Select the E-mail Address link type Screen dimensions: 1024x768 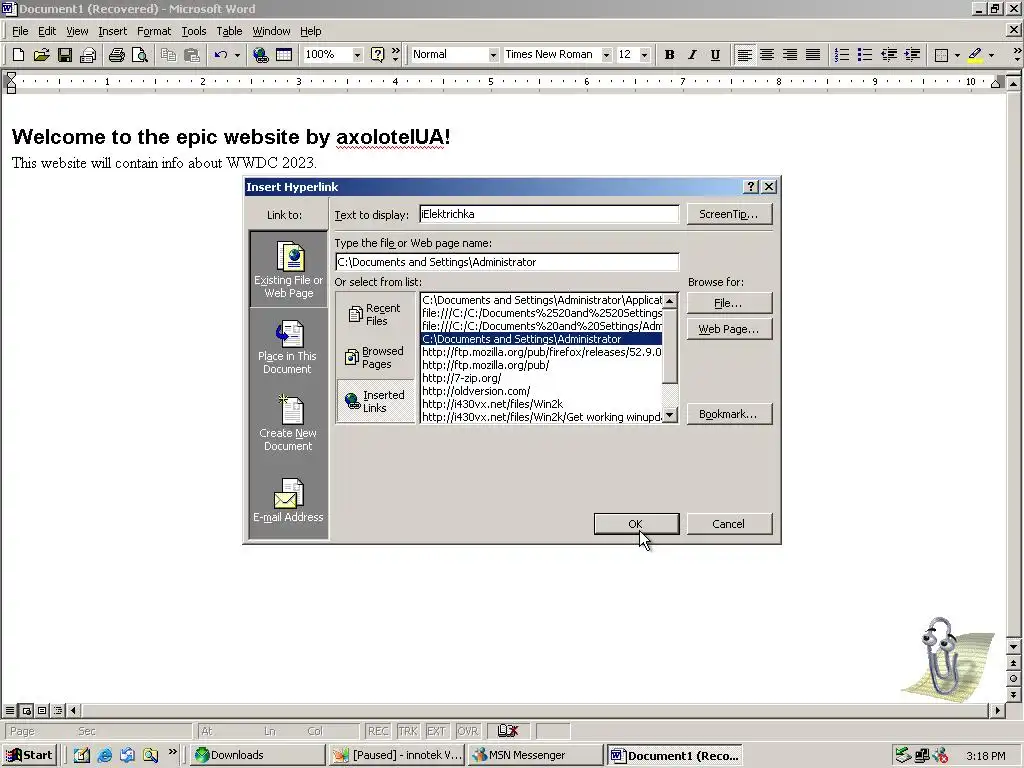[288, 501]
